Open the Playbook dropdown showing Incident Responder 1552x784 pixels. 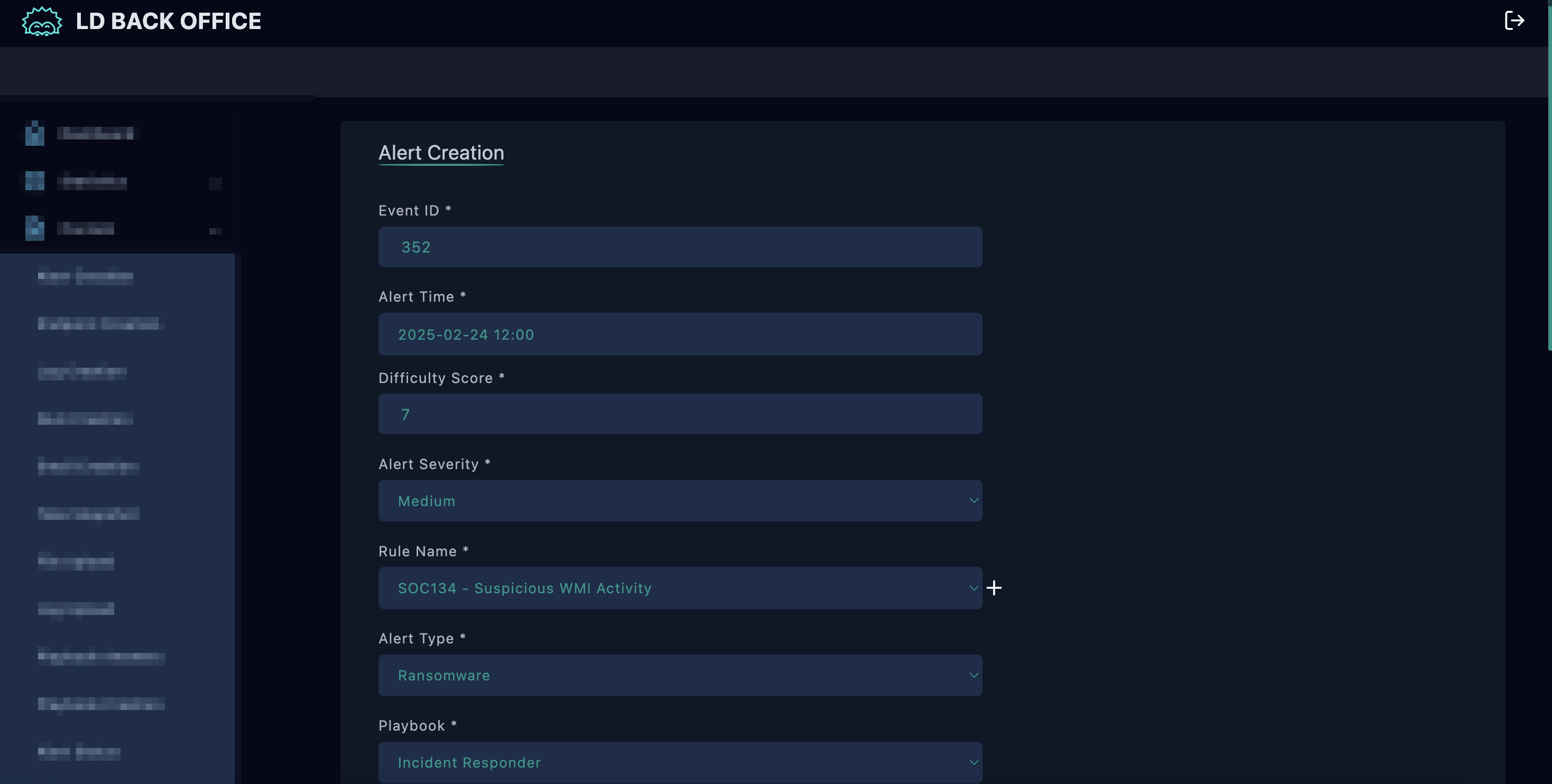[x=680, y=762]
